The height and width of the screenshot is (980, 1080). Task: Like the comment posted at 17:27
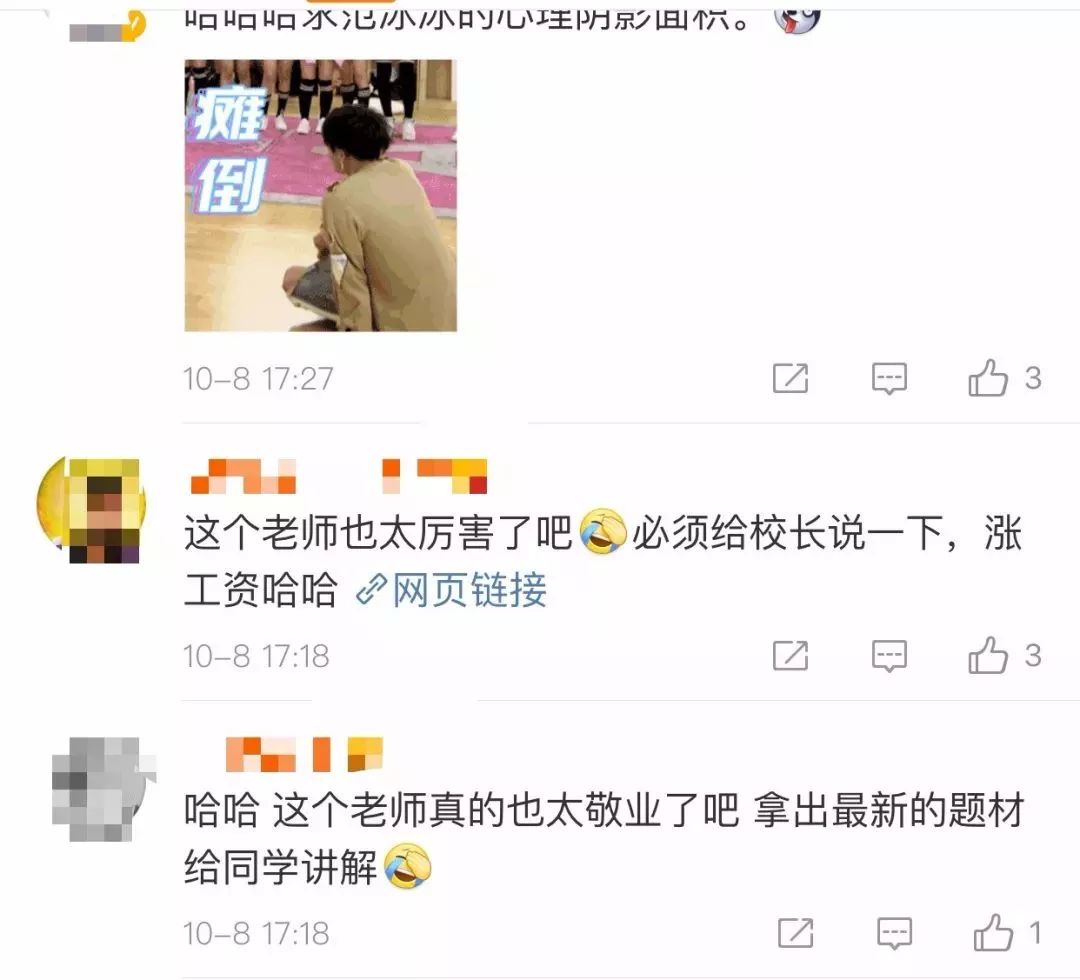point(988,378)
